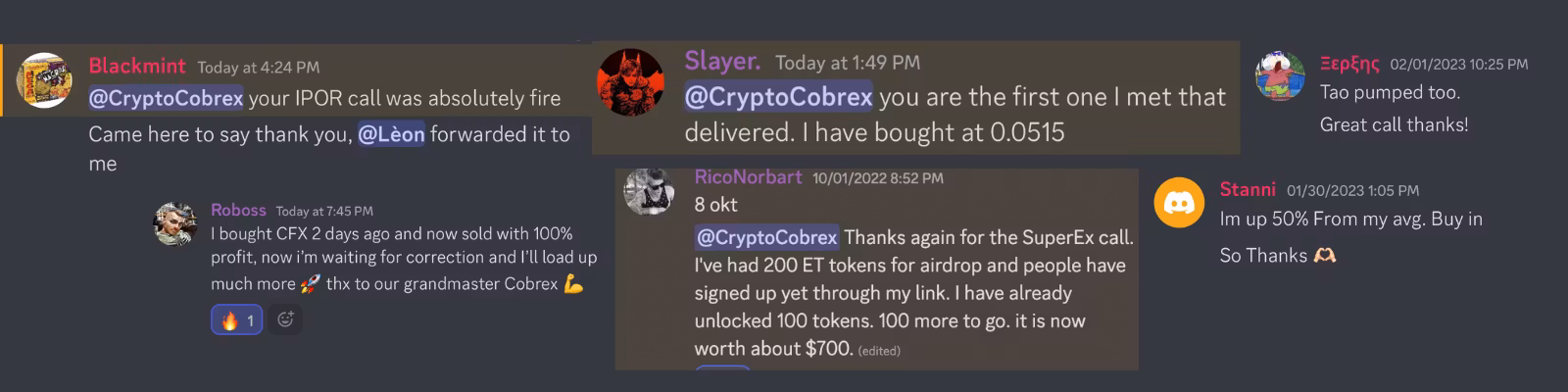Open Roboss's profile avatar
The width and height of the screenshot is (1568, 392).
(x=175, y=223)
